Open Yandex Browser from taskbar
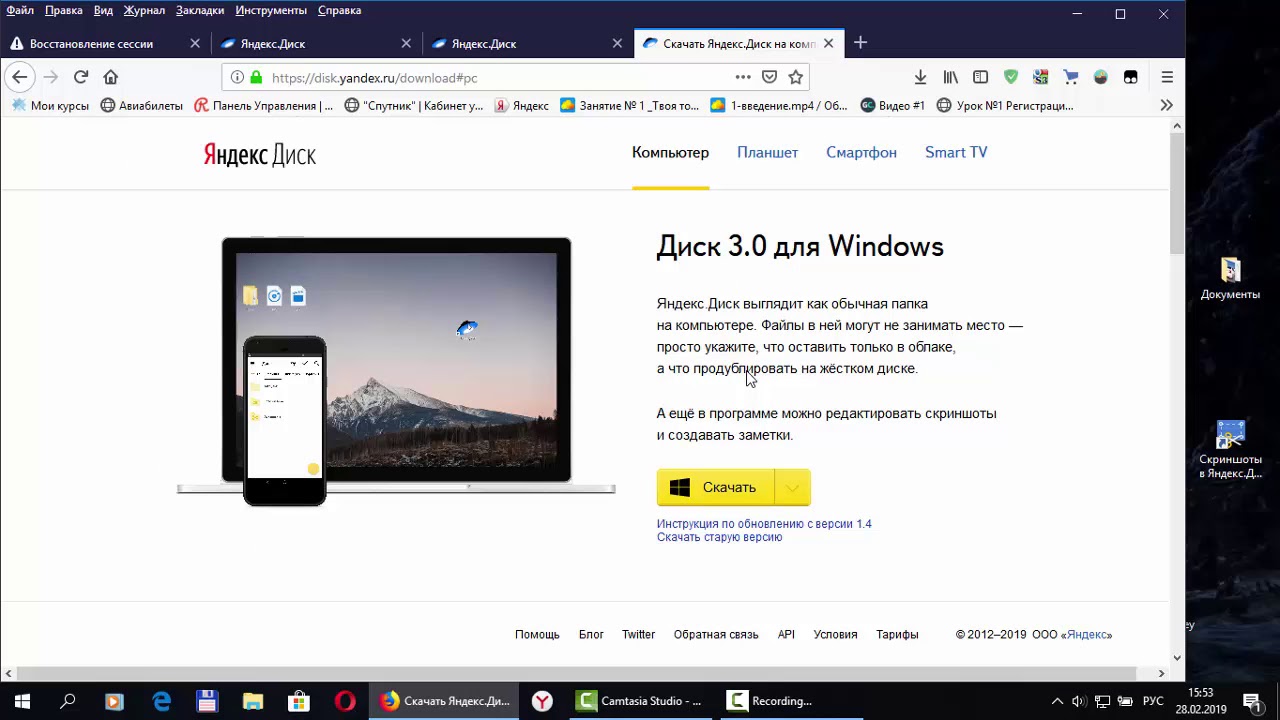This screenshot has width=1280, height=720. [542, 701]
